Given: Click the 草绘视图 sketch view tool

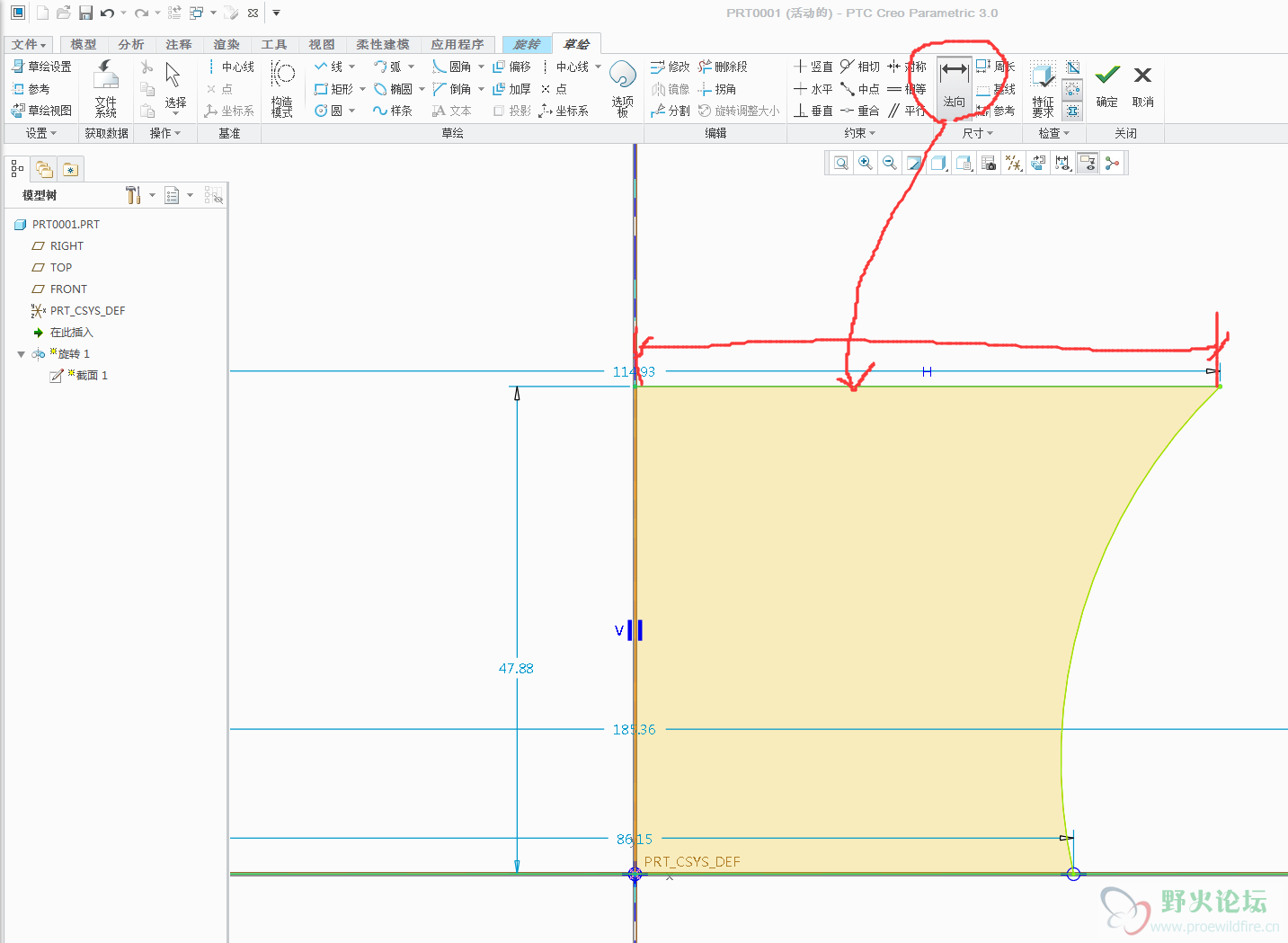Looking at the screenshot, I should tap(41, 111).
